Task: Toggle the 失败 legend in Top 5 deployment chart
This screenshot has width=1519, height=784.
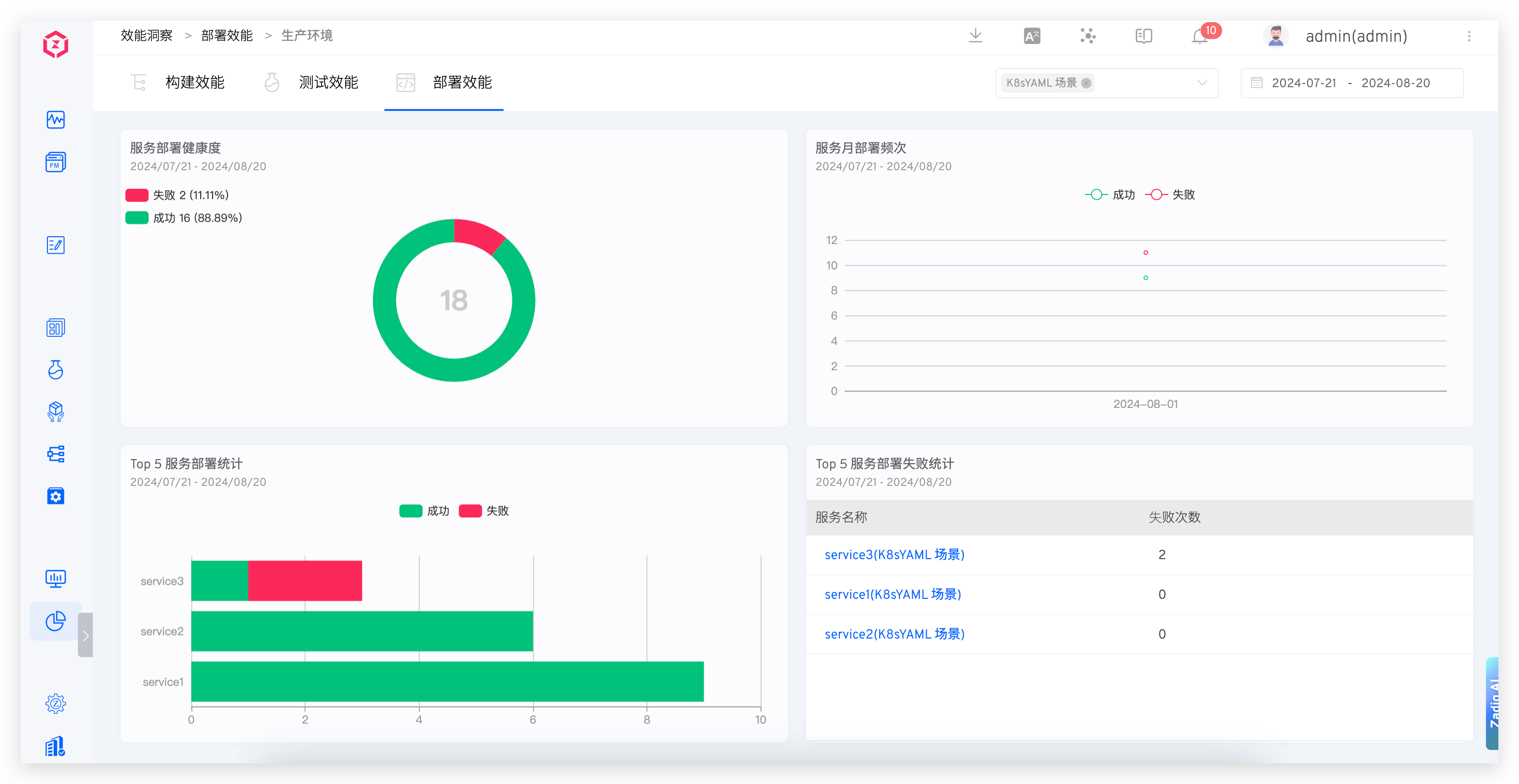Action: (484, 511)
